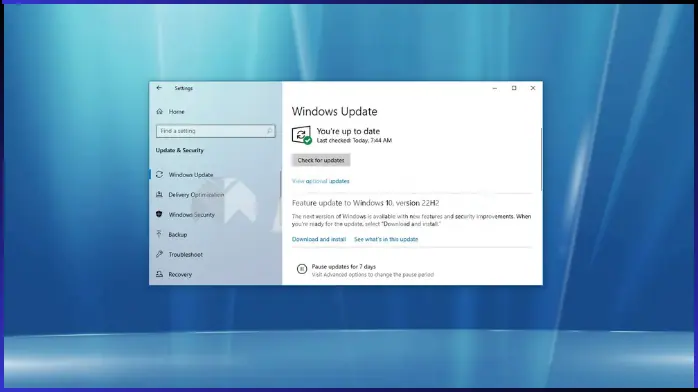This screenshot has width=698, height=392.
Task: Maximize the Settings window
Action: (x=514, y=88)
